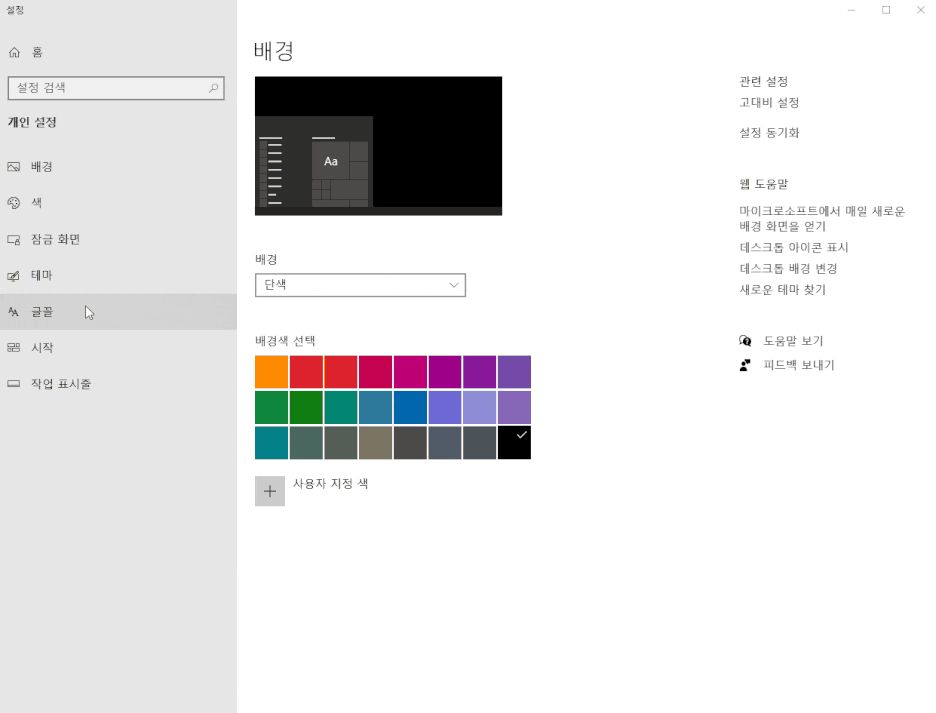Click the 도움말 보기 link text

click(793, 341)
